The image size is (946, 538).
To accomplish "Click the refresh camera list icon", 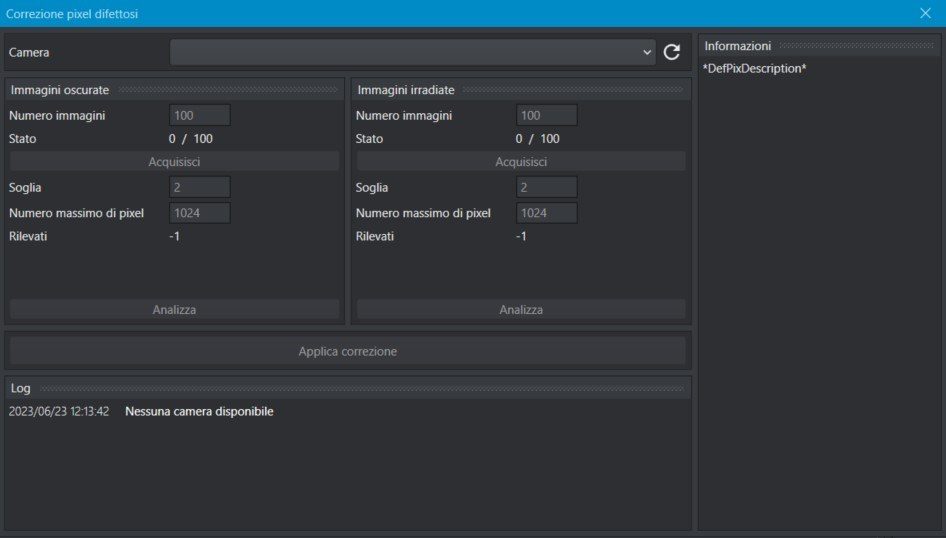I will 671,52.
